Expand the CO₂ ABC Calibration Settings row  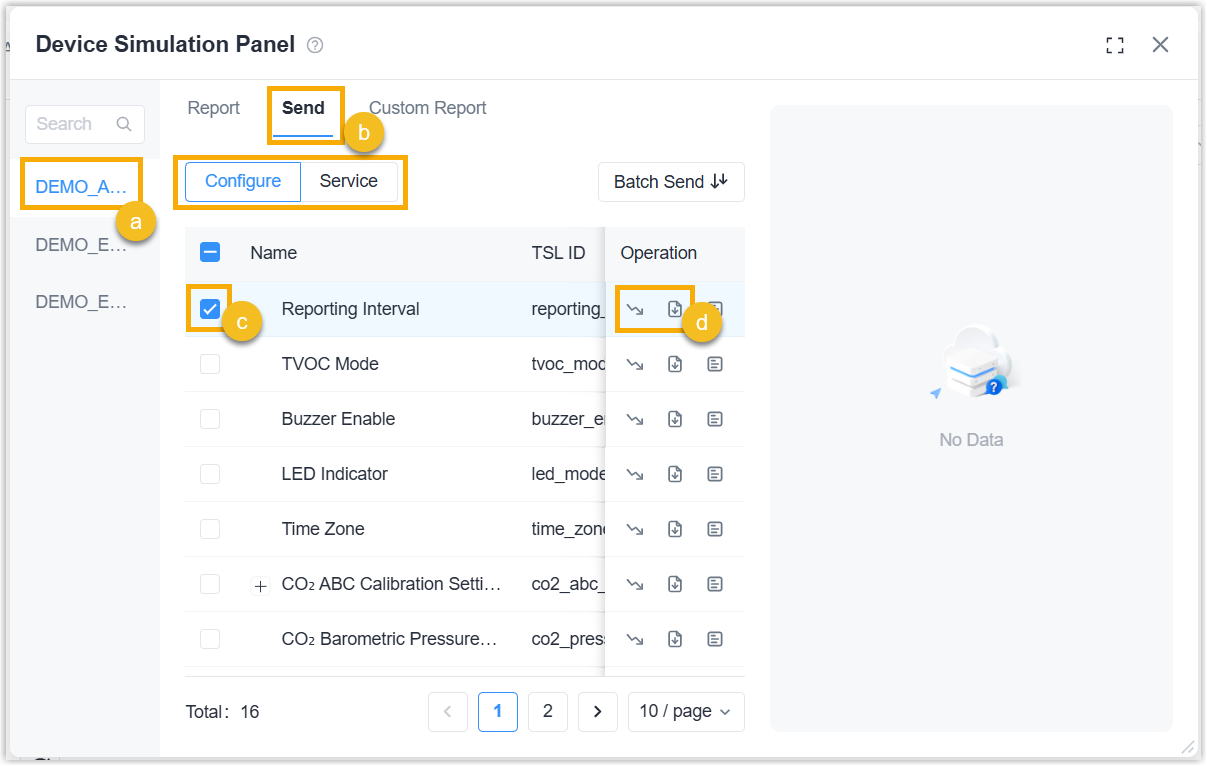pos(260,586)
